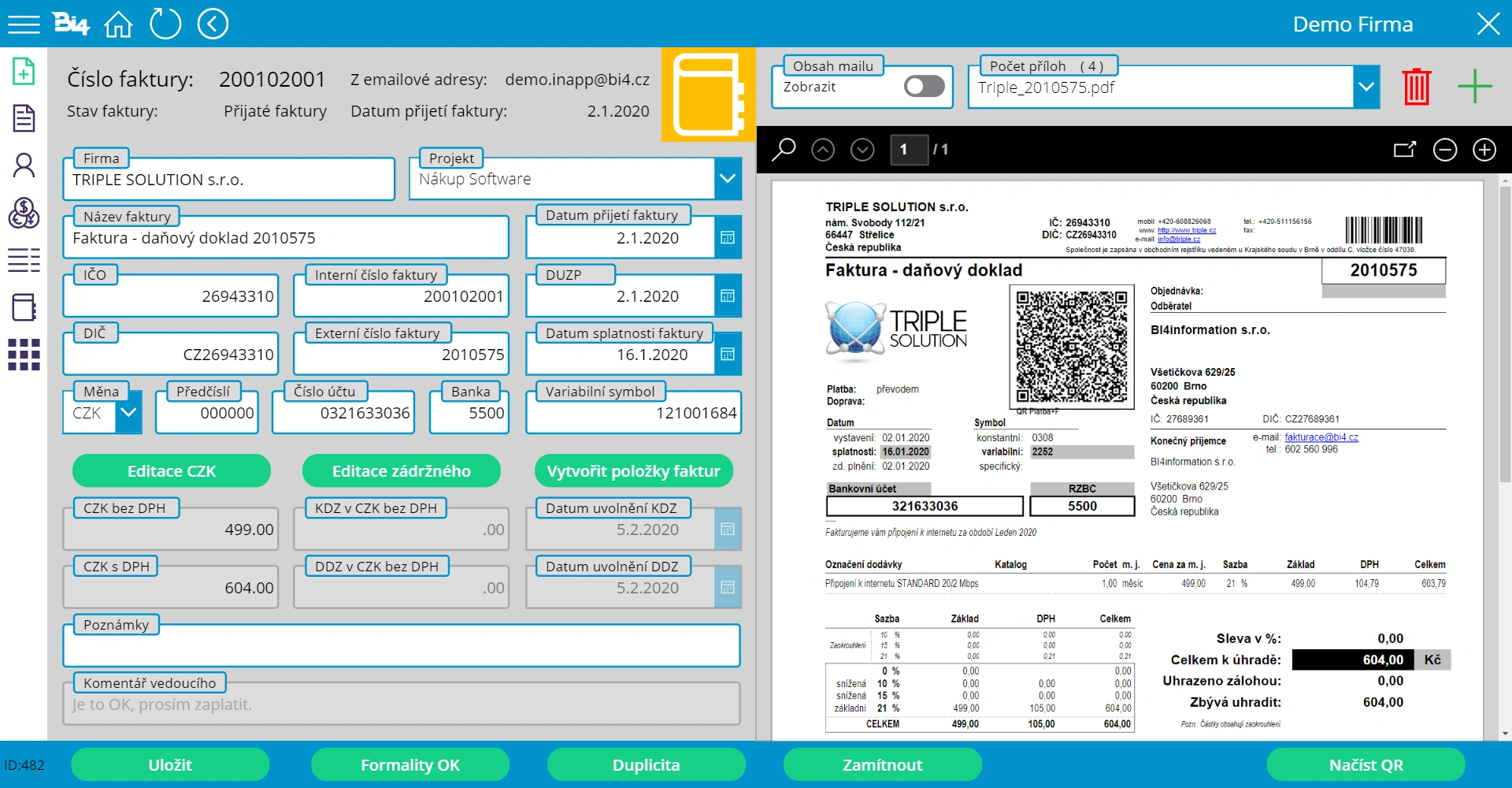The width and height of the screenshot is (1512, 788).
Task: Go to the Home screen
Action: click(x=118, y=24)
